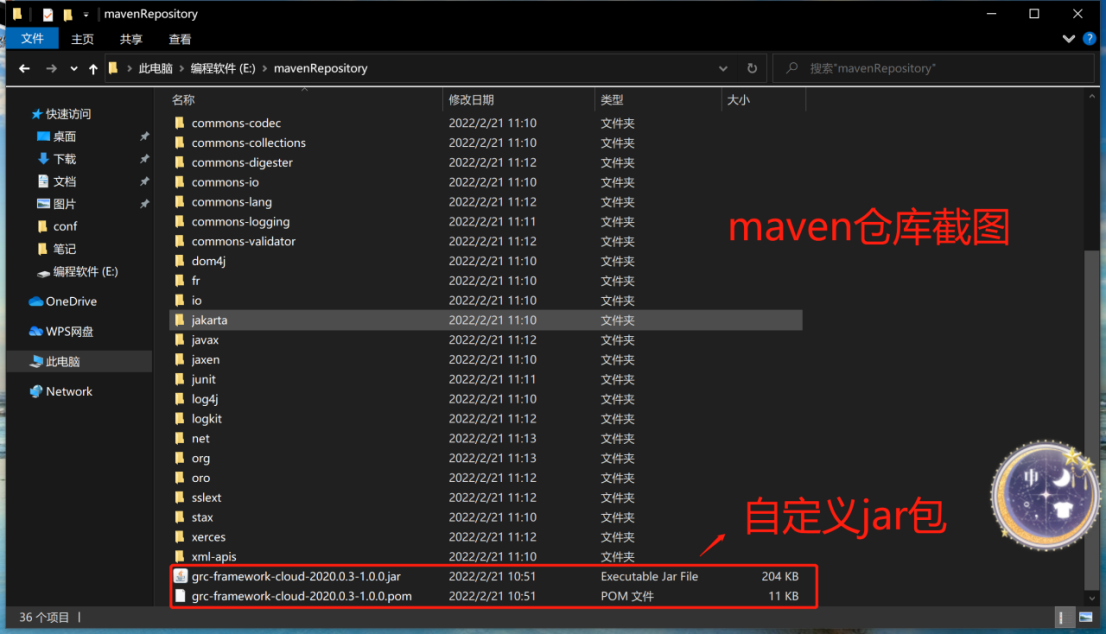Screen dimensions: 1106x634
Task: Select the commons-validator folder
Action: (243, 241)
